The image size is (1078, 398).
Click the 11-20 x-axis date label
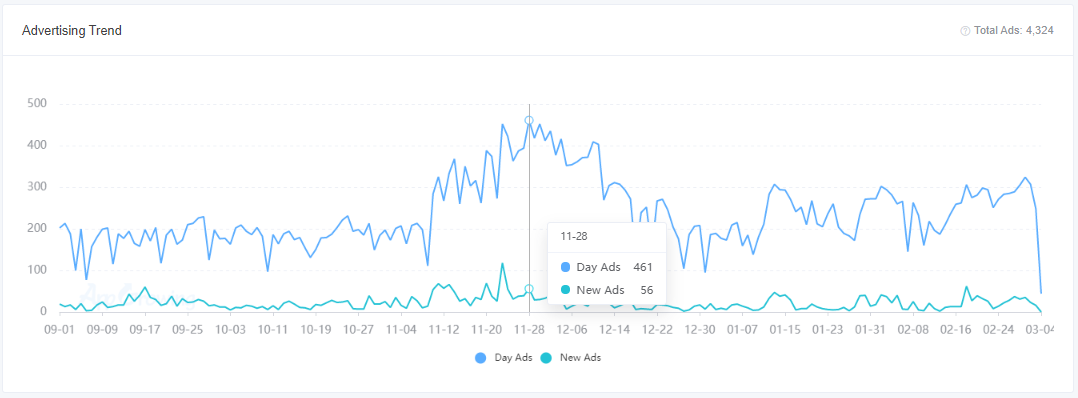pos(486,329)
